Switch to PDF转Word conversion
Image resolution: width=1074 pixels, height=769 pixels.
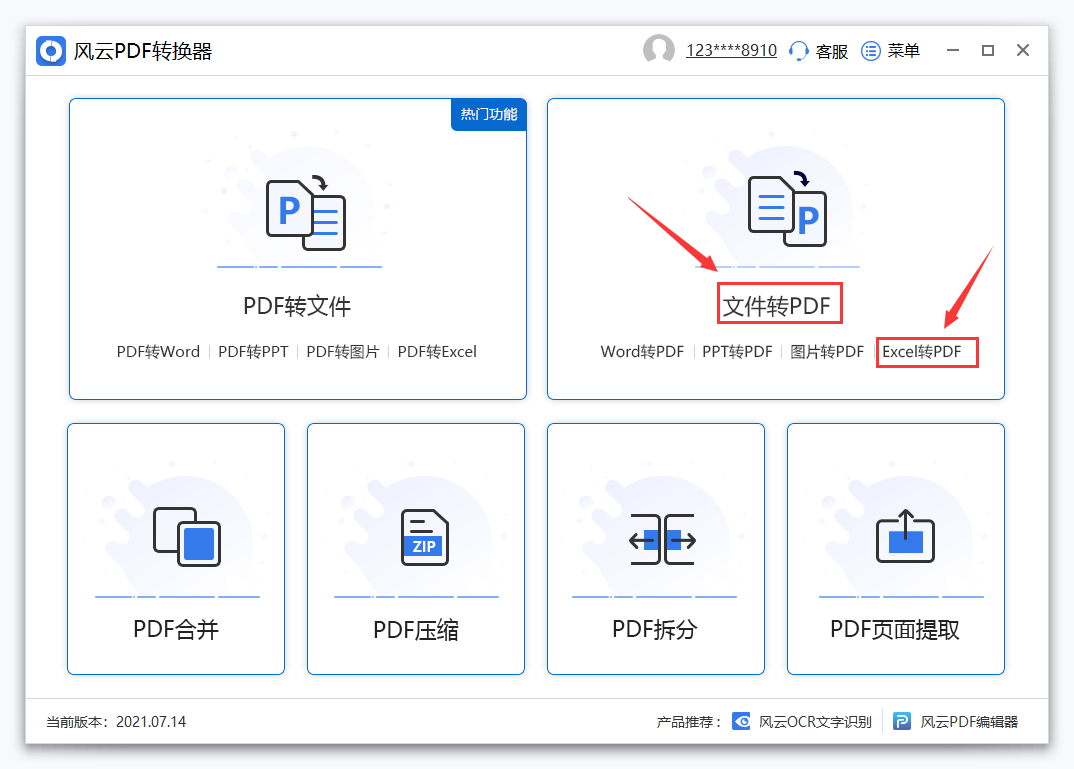(x=158, y=351)
